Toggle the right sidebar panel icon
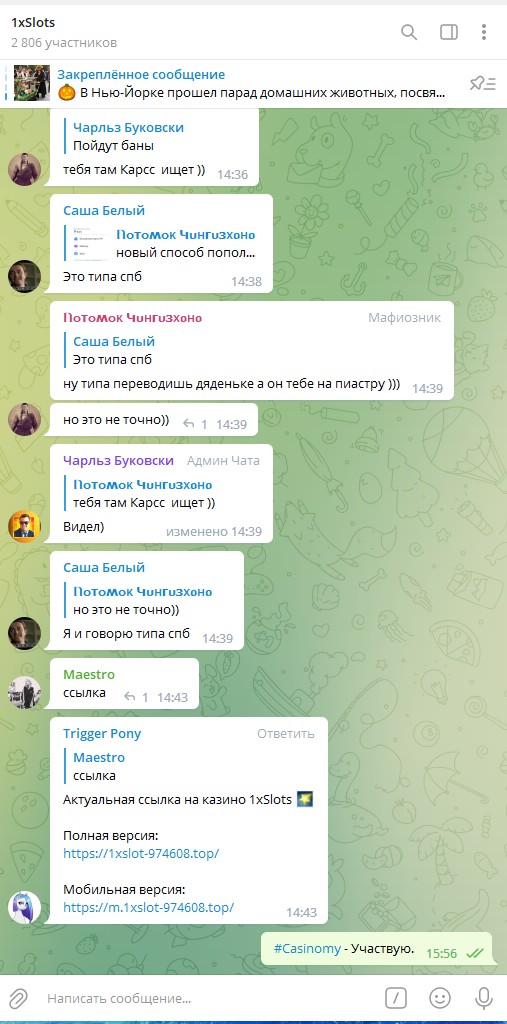Image resolution: width=507 pixels, height=1024 pixels. click(x=449, y=32)
